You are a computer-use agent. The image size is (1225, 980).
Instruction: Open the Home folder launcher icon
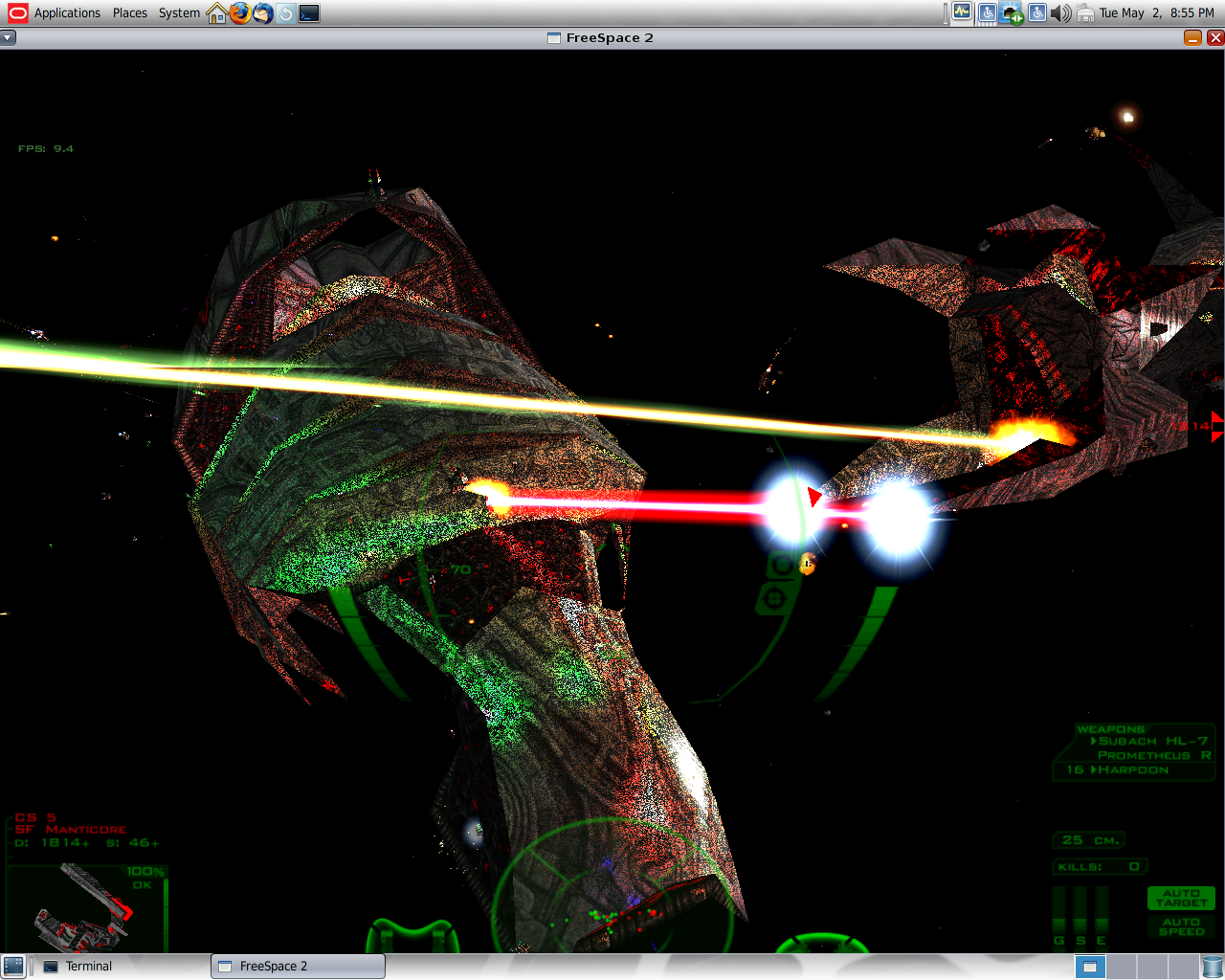(x=217, y=12)
